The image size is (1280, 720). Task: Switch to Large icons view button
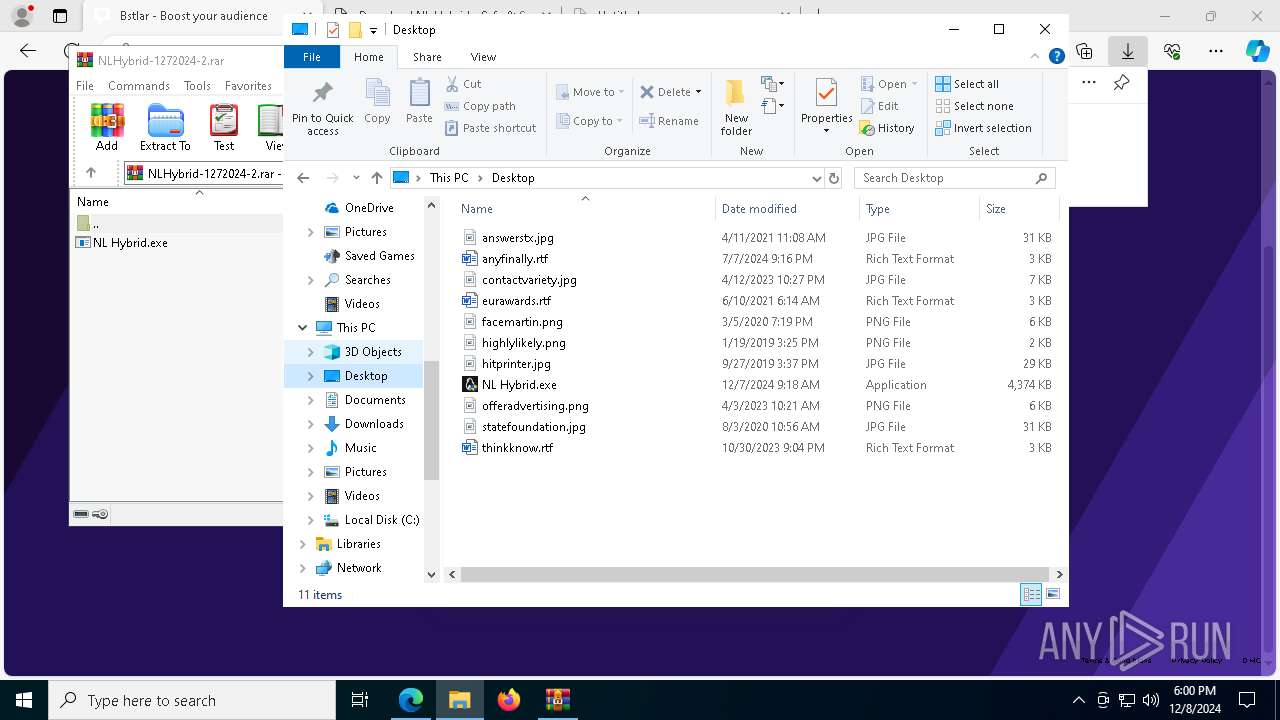pos(1053,595)
